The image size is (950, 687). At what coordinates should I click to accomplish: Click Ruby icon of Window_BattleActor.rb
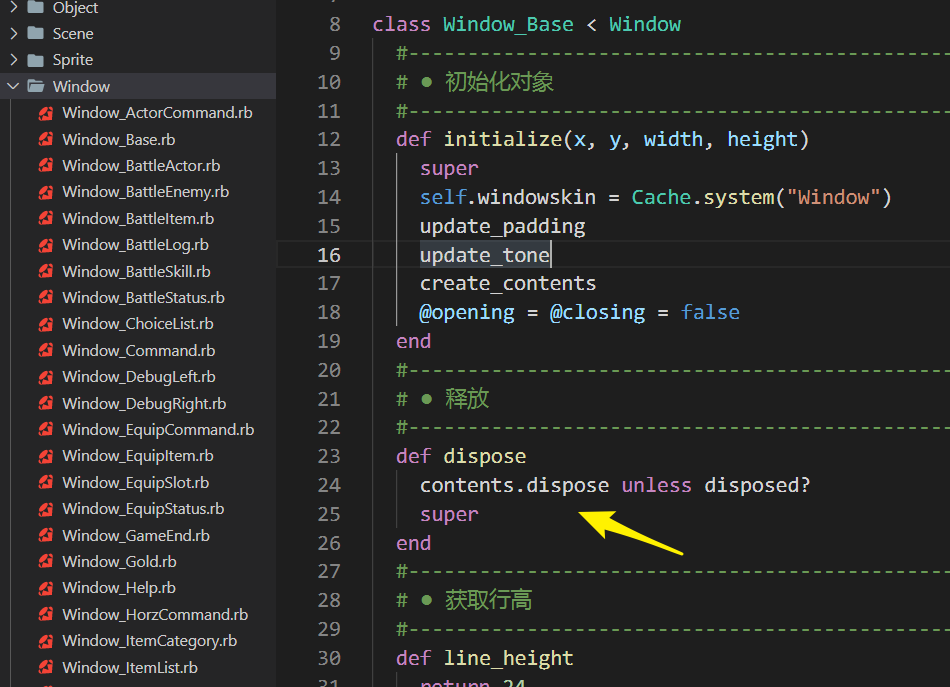[x=46, y=165]
